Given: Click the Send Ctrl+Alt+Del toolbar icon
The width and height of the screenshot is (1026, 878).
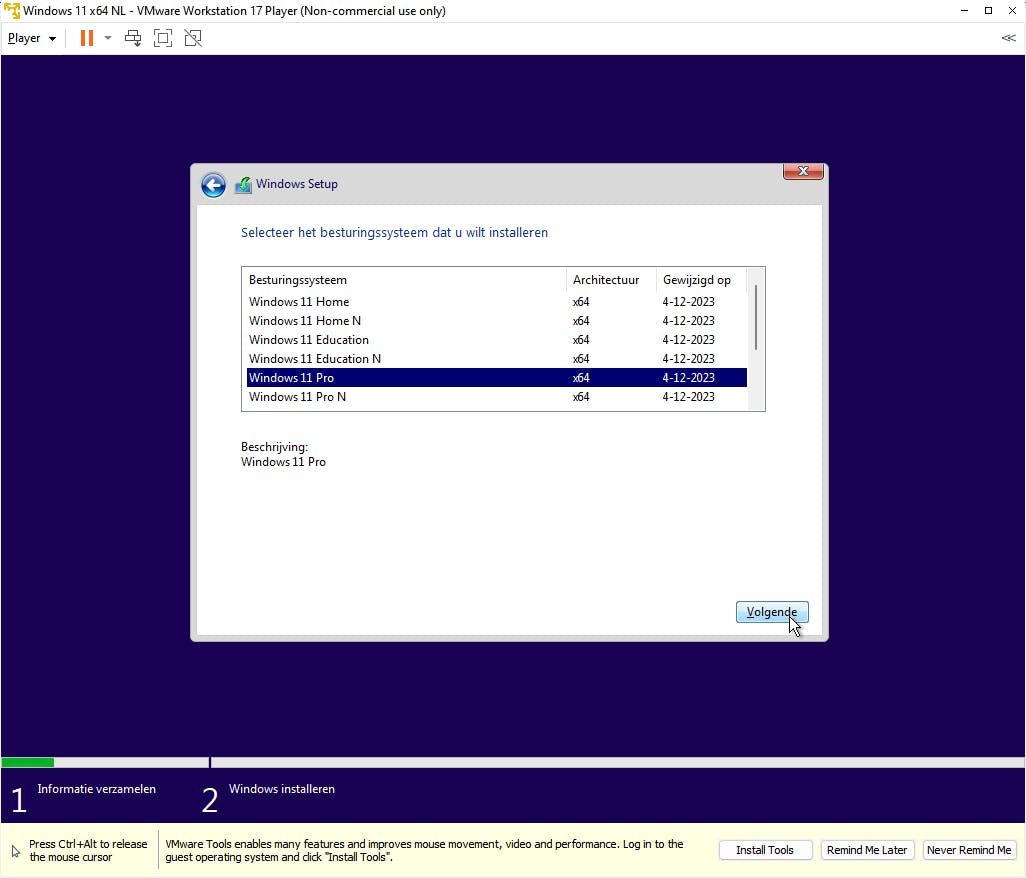Looking at the screenshot, I should 133,38.
